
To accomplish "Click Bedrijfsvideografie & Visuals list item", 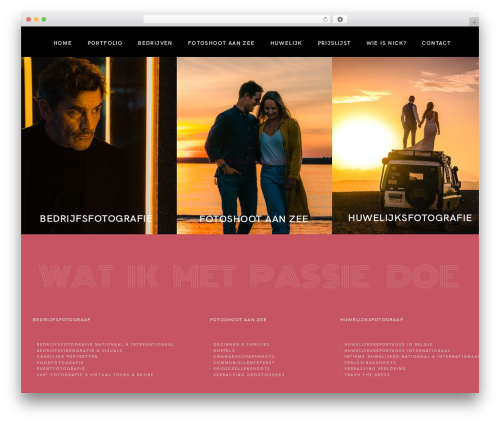I will point(78,350).
